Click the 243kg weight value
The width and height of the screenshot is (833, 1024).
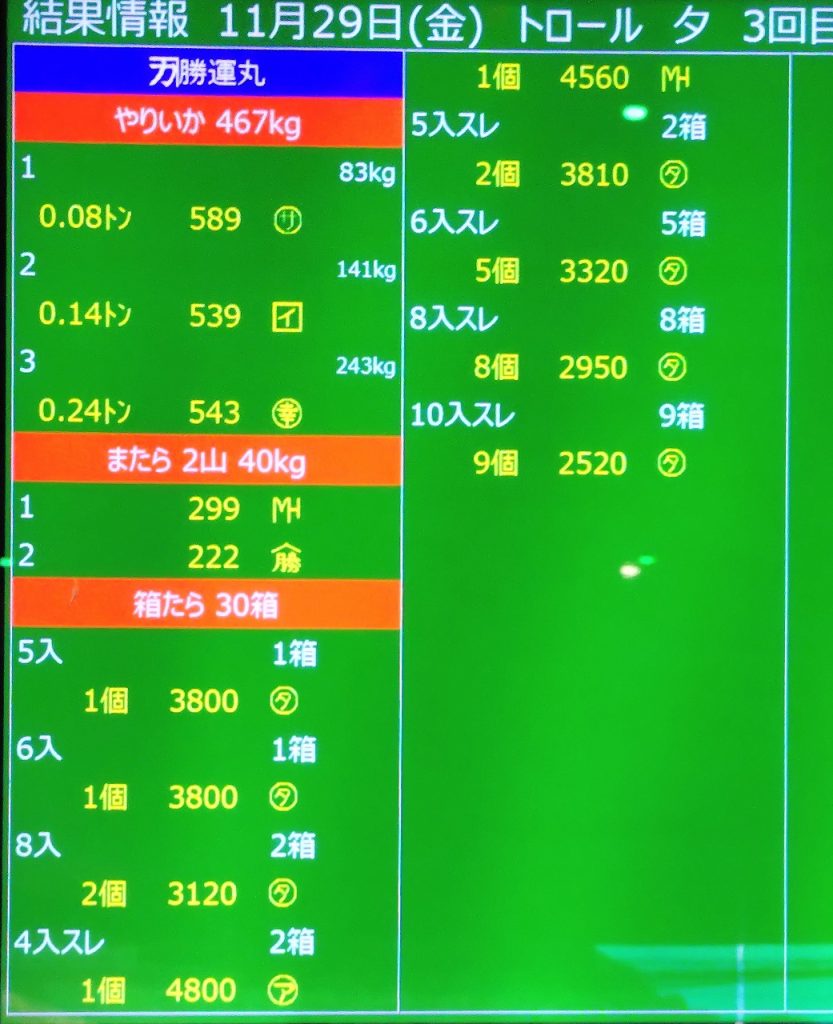pyautogui.click(x=365, y=366)
